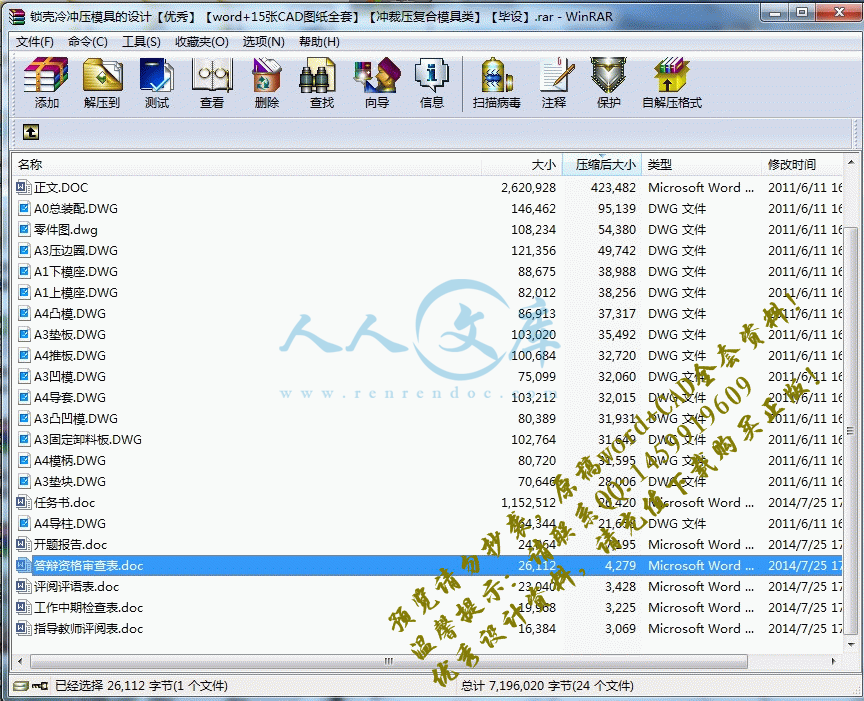Select file A3垫板.DWG

click(70, 335)
